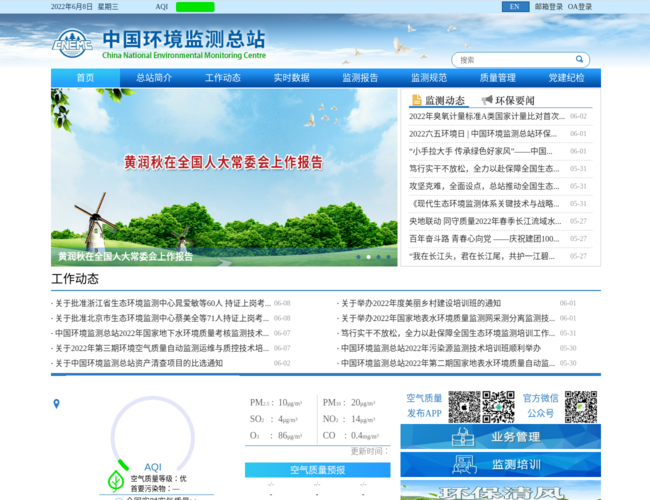The width and height of the screenshot is (650, 500).
Task: Click the 官方微信公众号 label
Action: click(x=541, y=405)
